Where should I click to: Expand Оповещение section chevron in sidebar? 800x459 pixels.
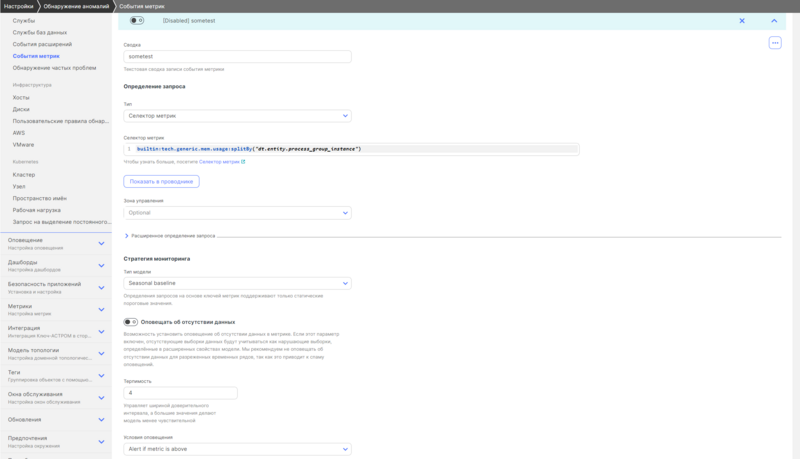(x=101, y=243)
